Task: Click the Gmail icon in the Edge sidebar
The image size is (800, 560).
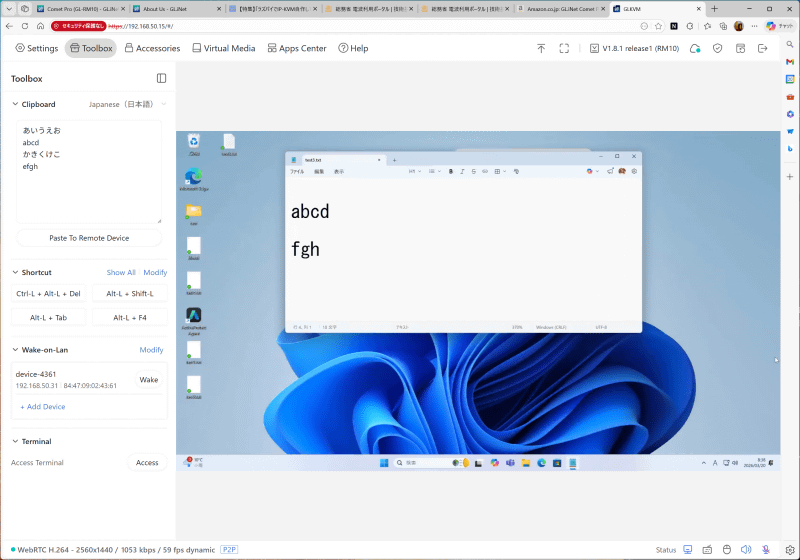Action: [x=790, y=62]
